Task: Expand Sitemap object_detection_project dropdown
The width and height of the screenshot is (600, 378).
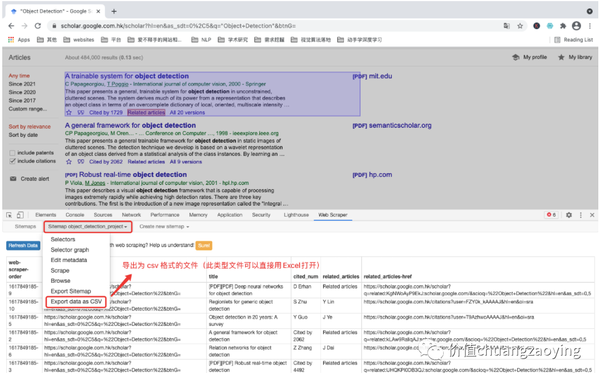Action: pyautogui.click(x=88, y=226)
